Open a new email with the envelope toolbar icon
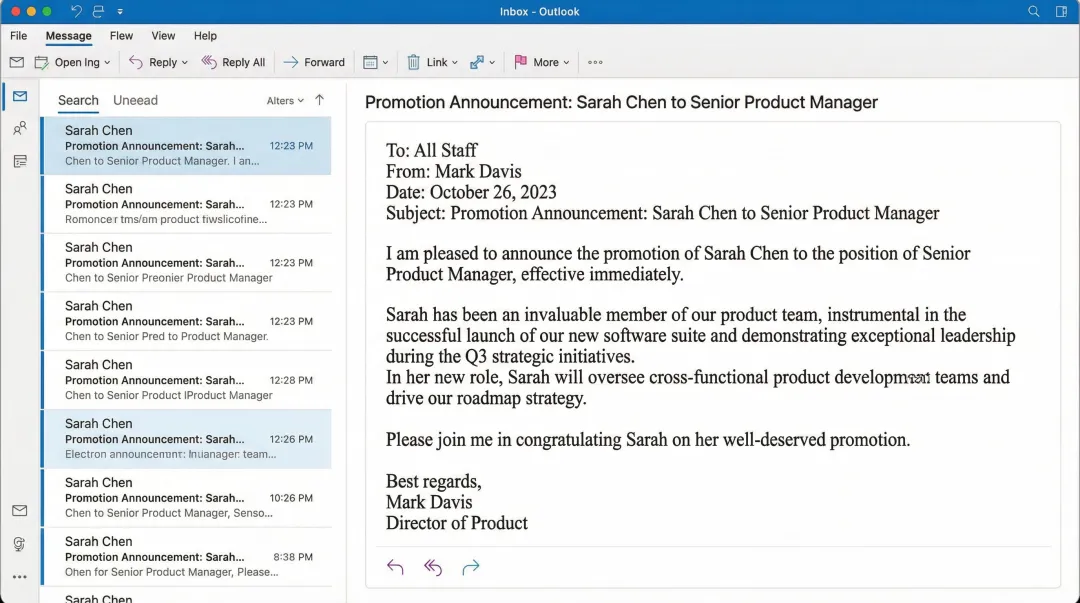The width and height of the screenshot is (1080, 603). [16, 62]
